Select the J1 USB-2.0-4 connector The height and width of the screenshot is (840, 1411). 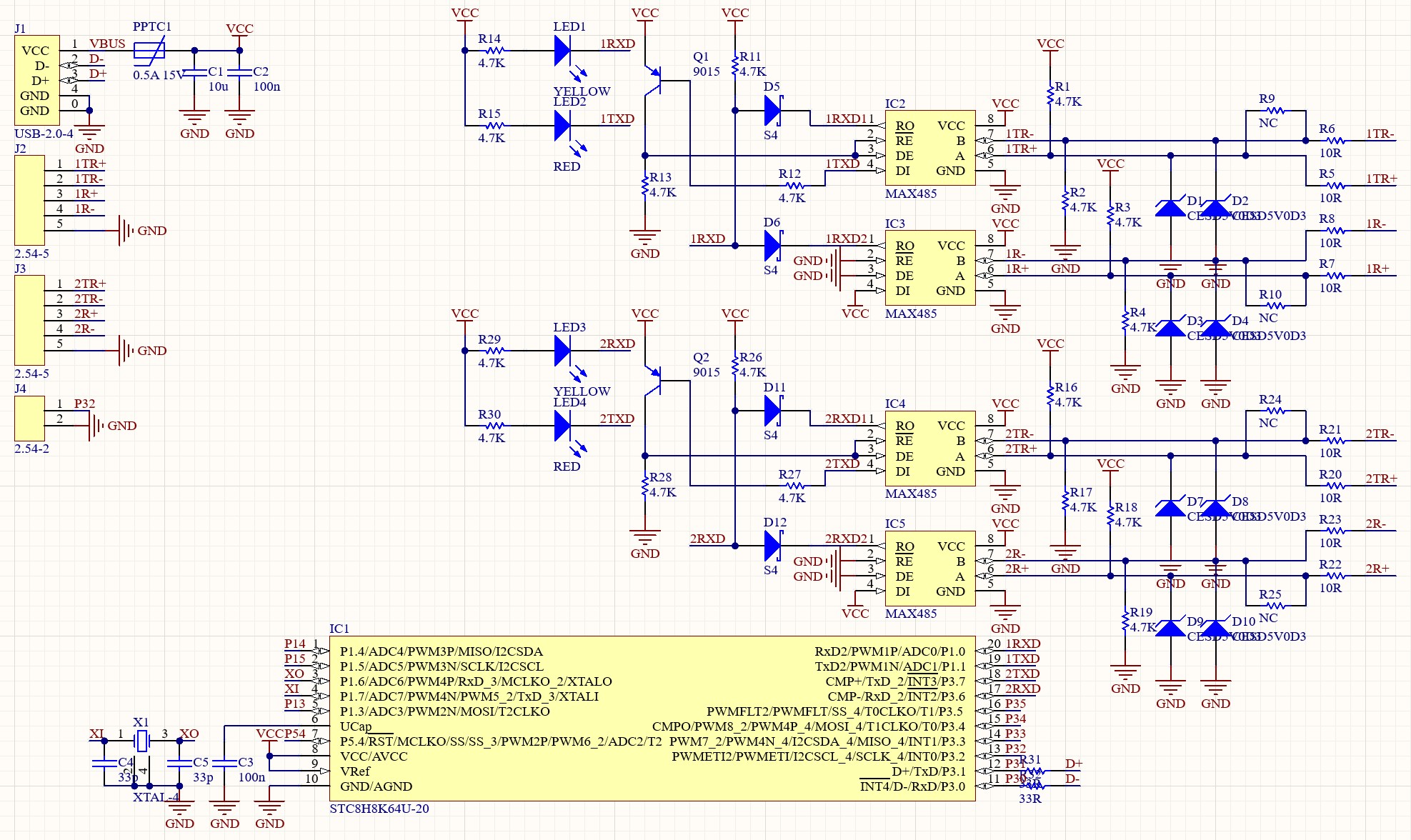tap(36, 81)
